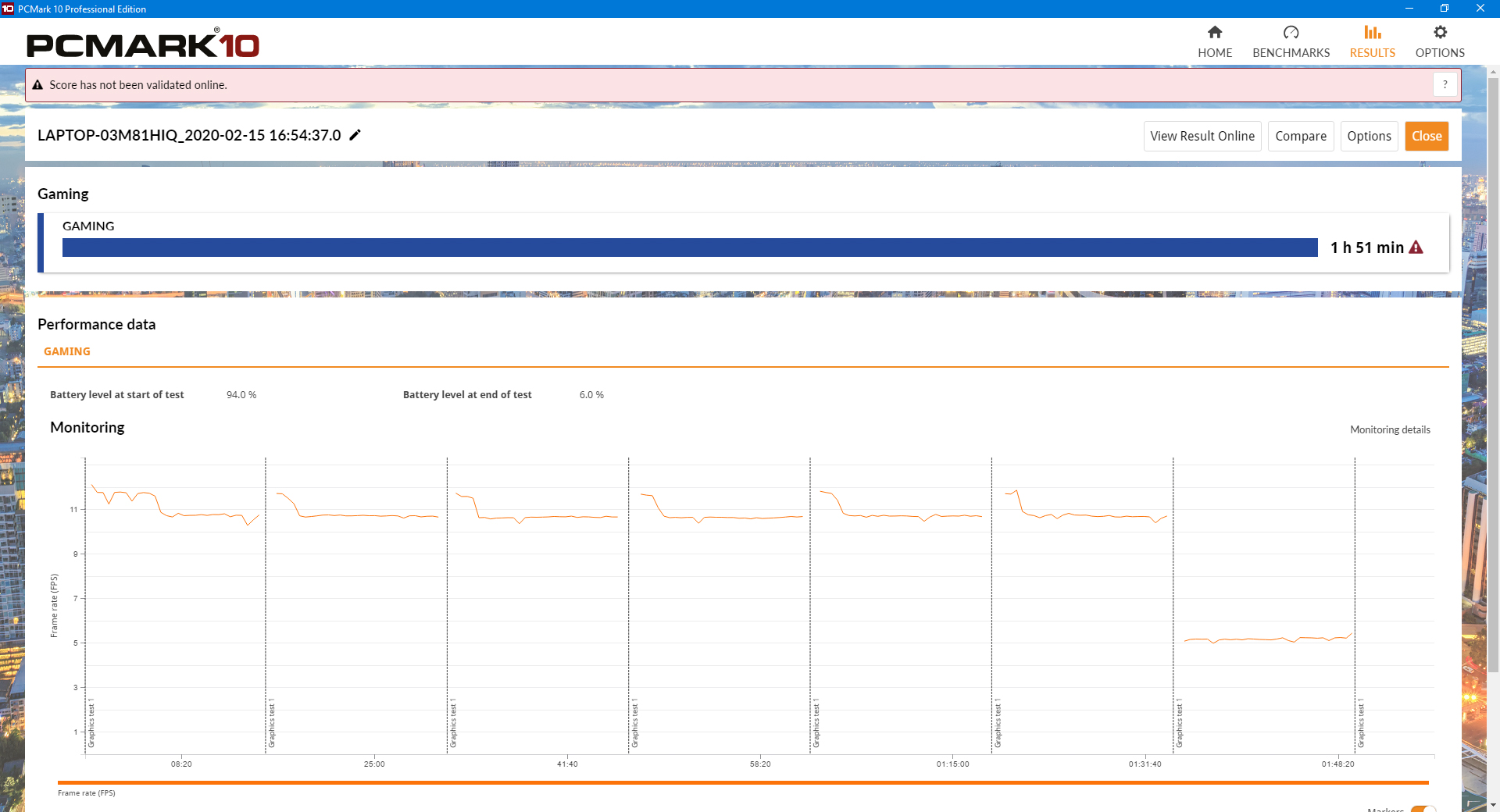Click the vertical scrollbar thumb
The image size is (1500, 812).
point(1493,375)
